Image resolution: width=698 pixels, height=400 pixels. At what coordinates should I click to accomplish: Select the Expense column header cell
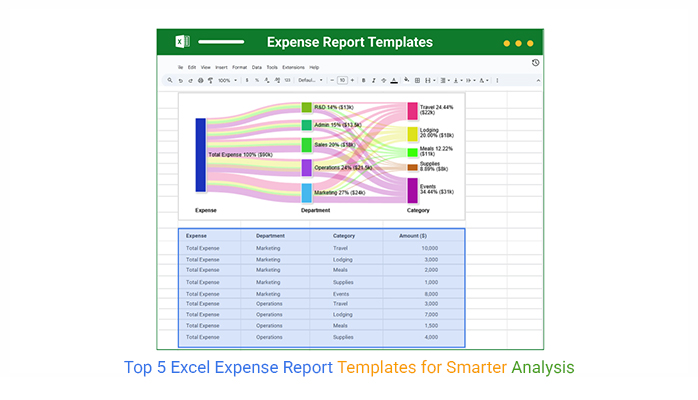pyautogui.click(x=210, y=236)
